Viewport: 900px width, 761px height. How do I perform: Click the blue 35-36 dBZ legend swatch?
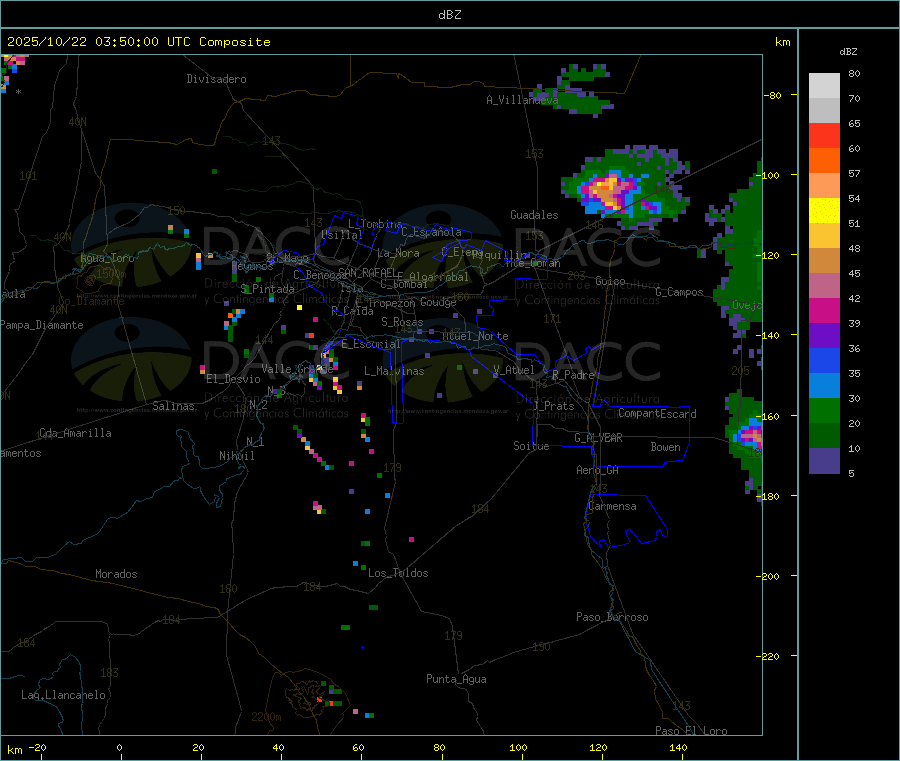click(824, 360)
